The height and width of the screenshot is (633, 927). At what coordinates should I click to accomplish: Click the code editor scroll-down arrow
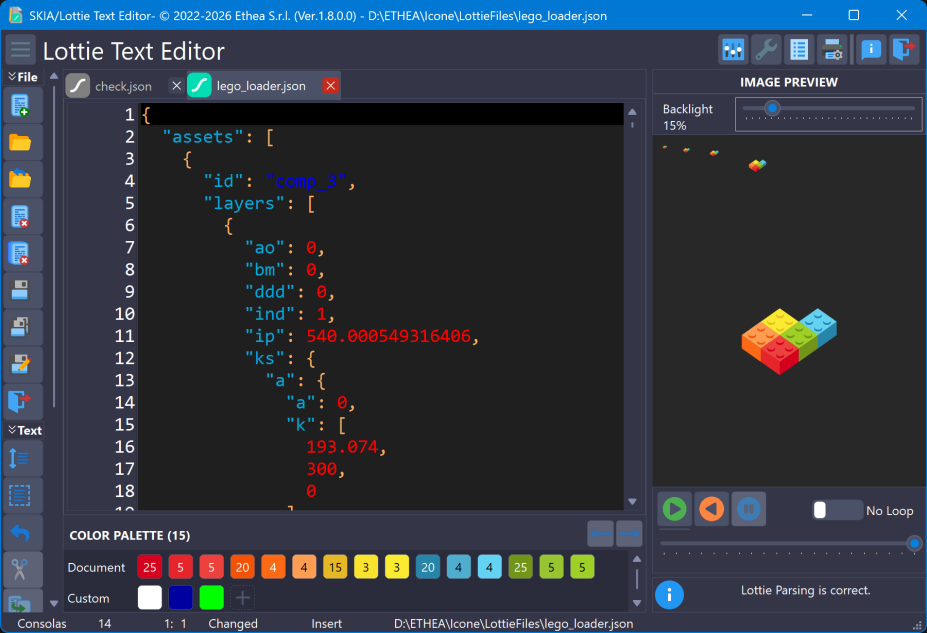[x=632, y=502]
